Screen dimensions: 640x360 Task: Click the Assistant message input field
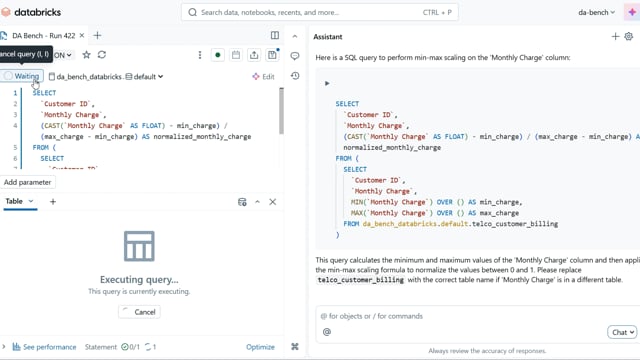coord(478,316)
